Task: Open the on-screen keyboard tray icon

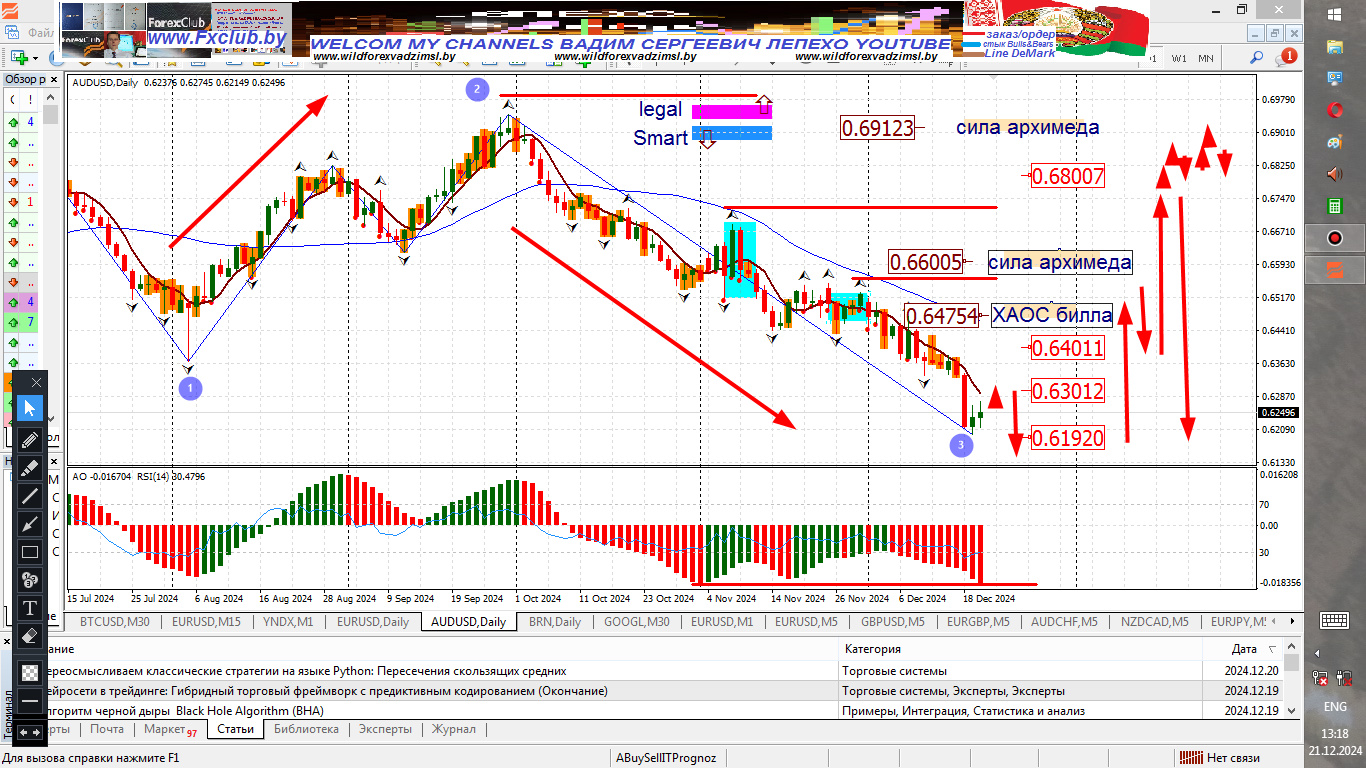Action: pyautogui.click(x=1335, y=620)
